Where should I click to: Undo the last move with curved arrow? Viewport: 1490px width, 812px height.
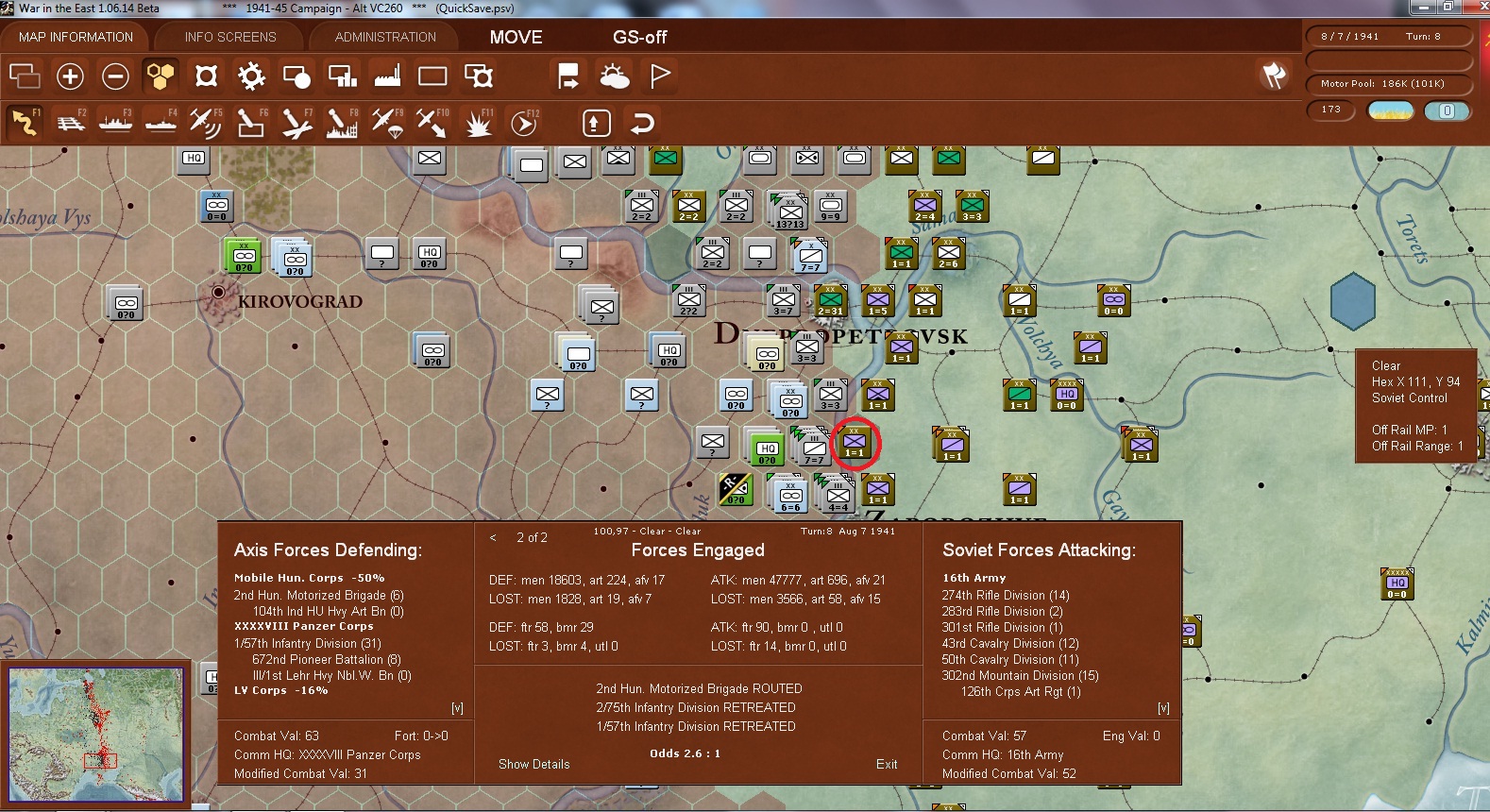642,123
